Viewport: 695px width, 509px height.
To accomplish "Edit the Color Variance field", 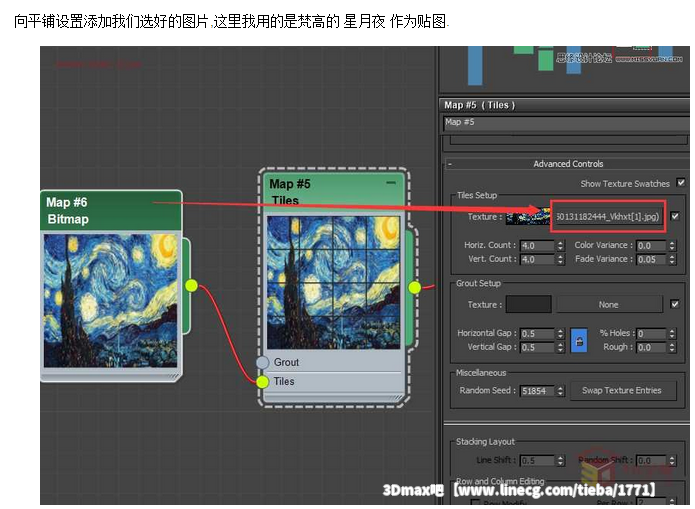I will [651, 245].
